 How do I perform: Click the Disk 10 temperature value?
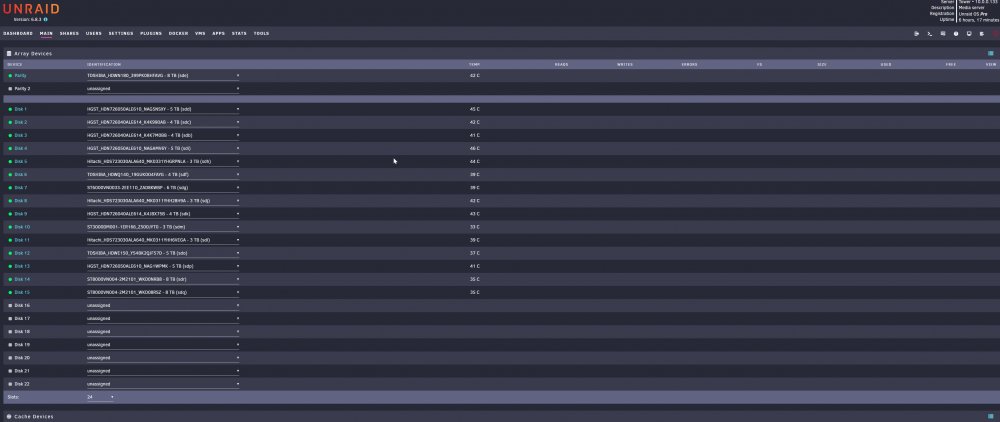(474, 227)
